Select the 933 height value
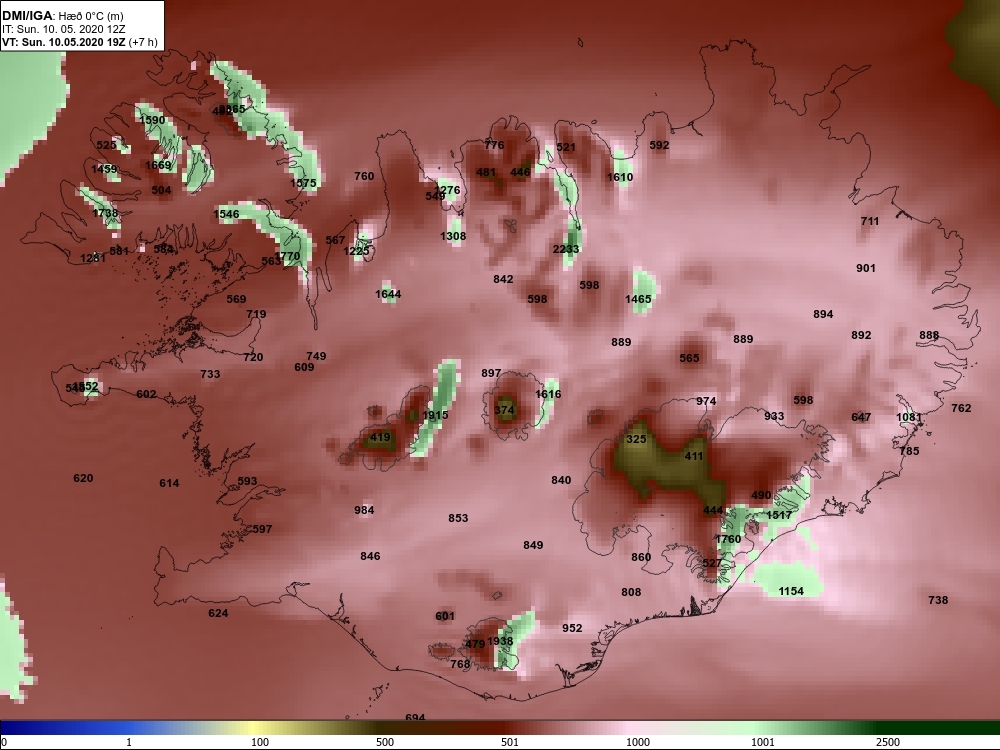The height and width of the screenshot is (750, 1000). point(774,416)
